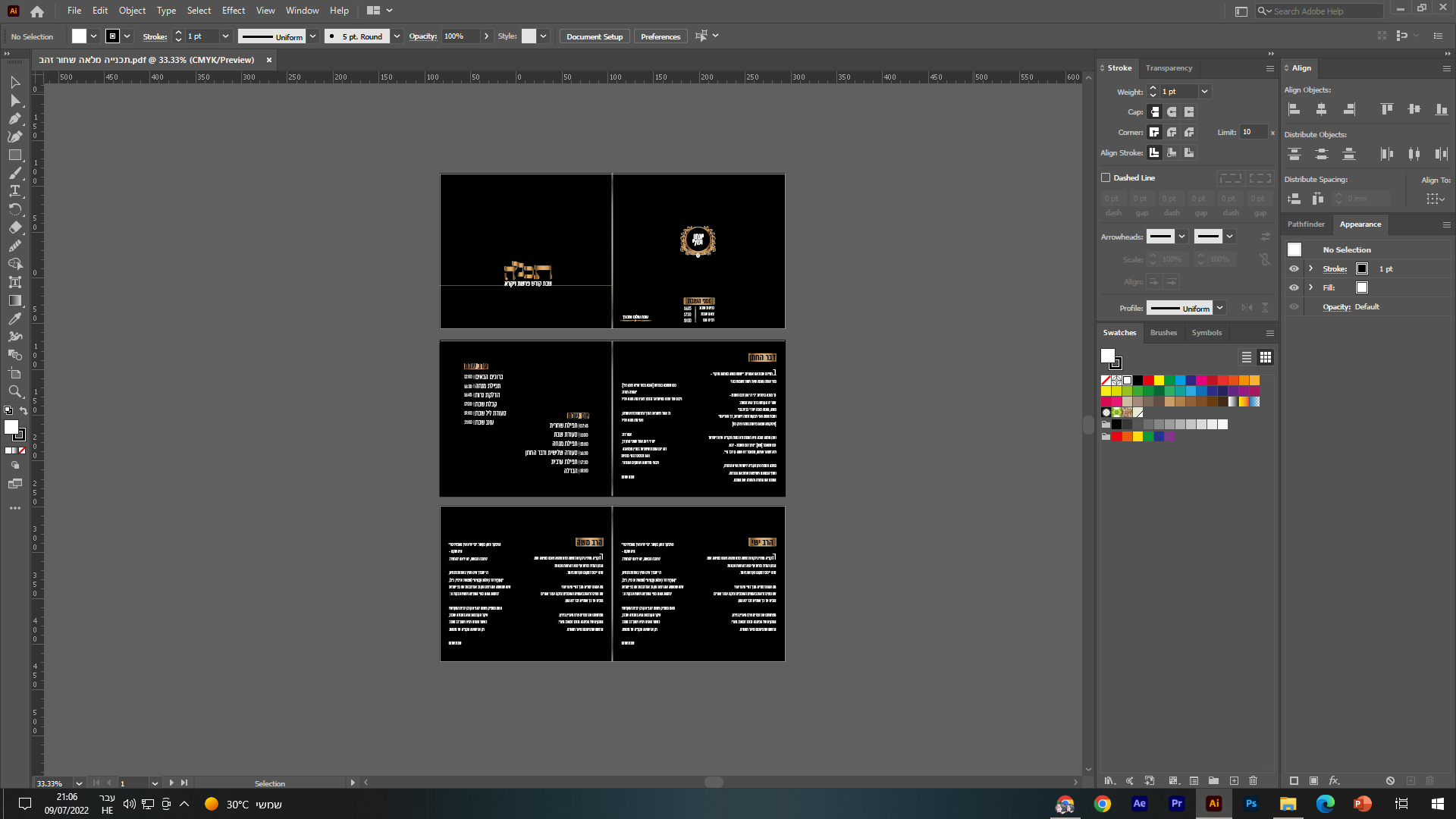The width and height of the screenshot is (1456, 819).
Task: Switch swatches to list view
Action: [1246, 357]
